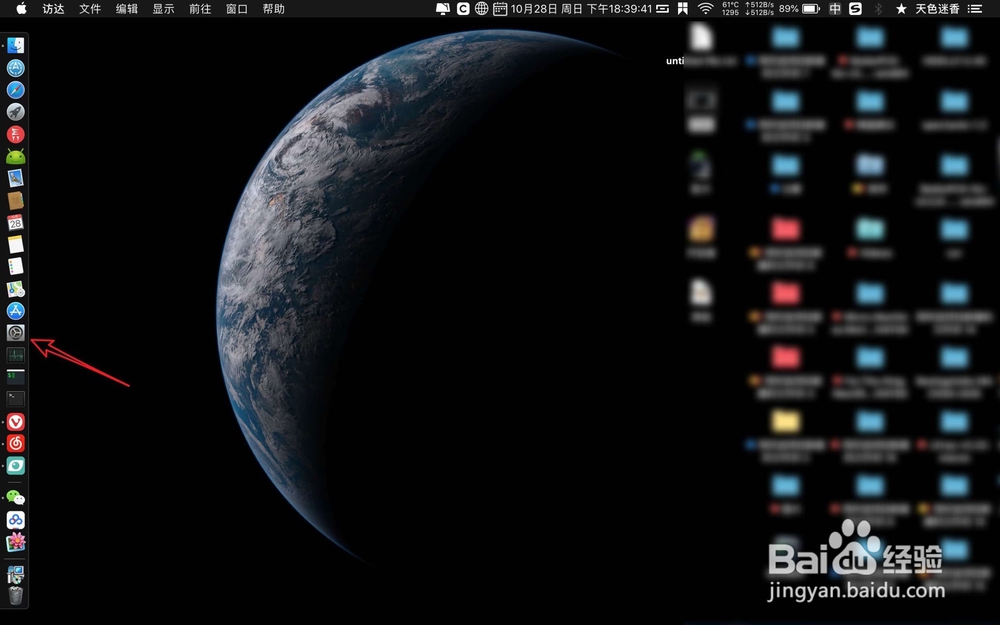The height and width of the screenshot is (625, 1000).
Task: Open the Terminal app in Dock
Action: [x=16, y=399]
